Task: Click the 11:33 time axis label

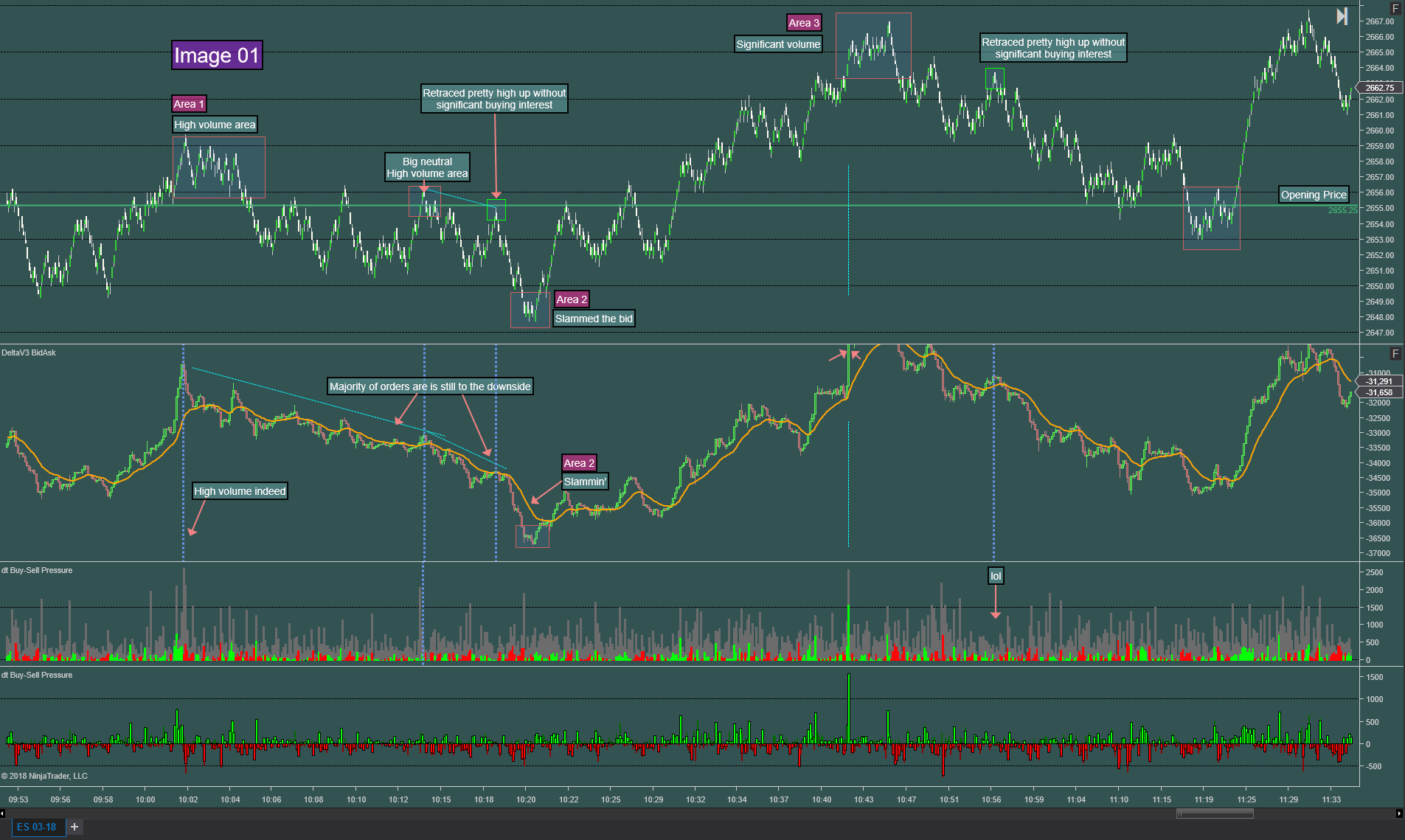Action: 1331,799
